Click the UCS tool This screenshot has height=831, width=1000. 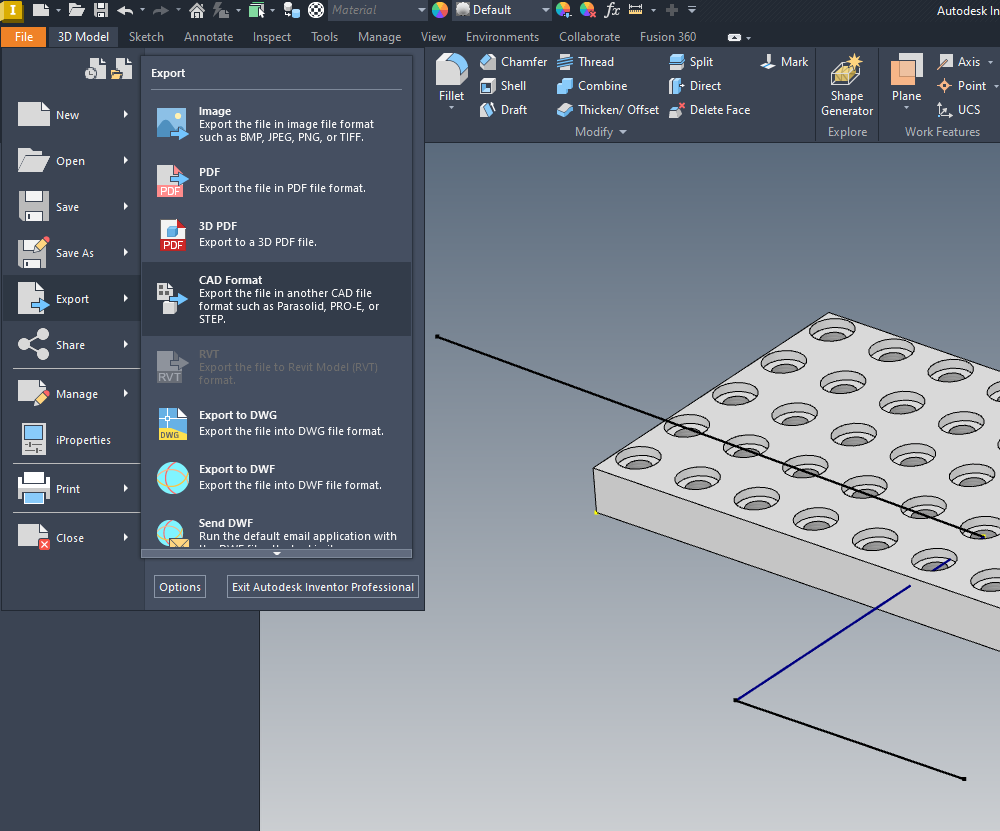(x=959, y=110)
